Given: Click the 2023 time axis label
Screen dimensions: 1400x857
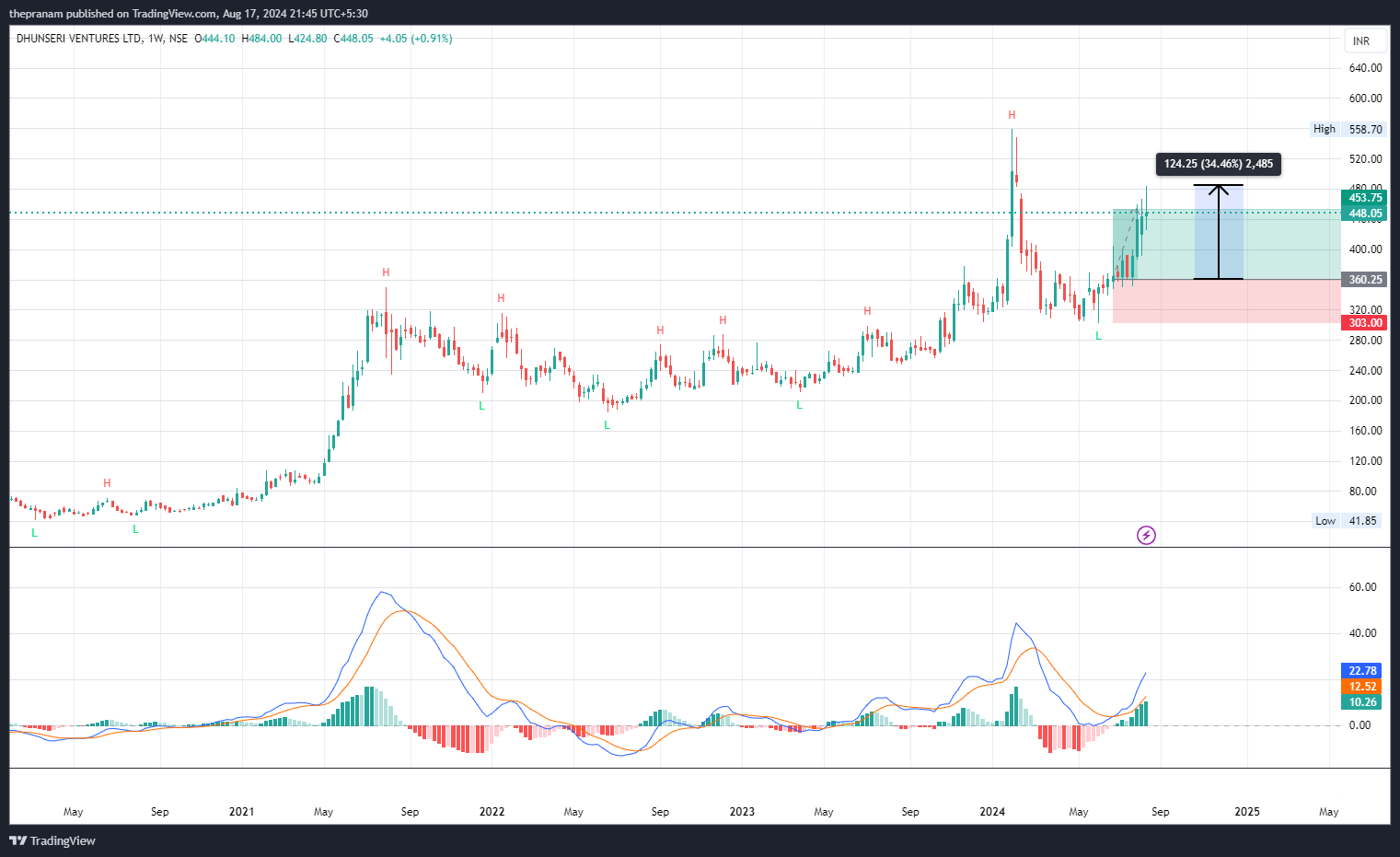Looking at the screenshot, I should click(x=742, y=812).
